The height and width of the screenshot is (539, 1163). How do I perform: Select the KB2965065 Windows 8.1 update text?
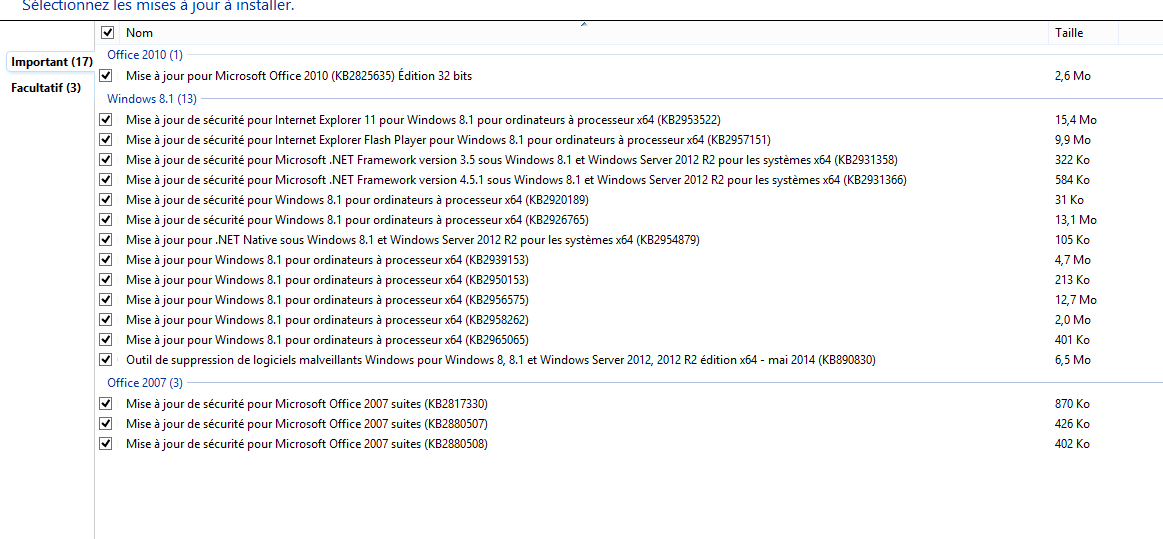(327, 340)
